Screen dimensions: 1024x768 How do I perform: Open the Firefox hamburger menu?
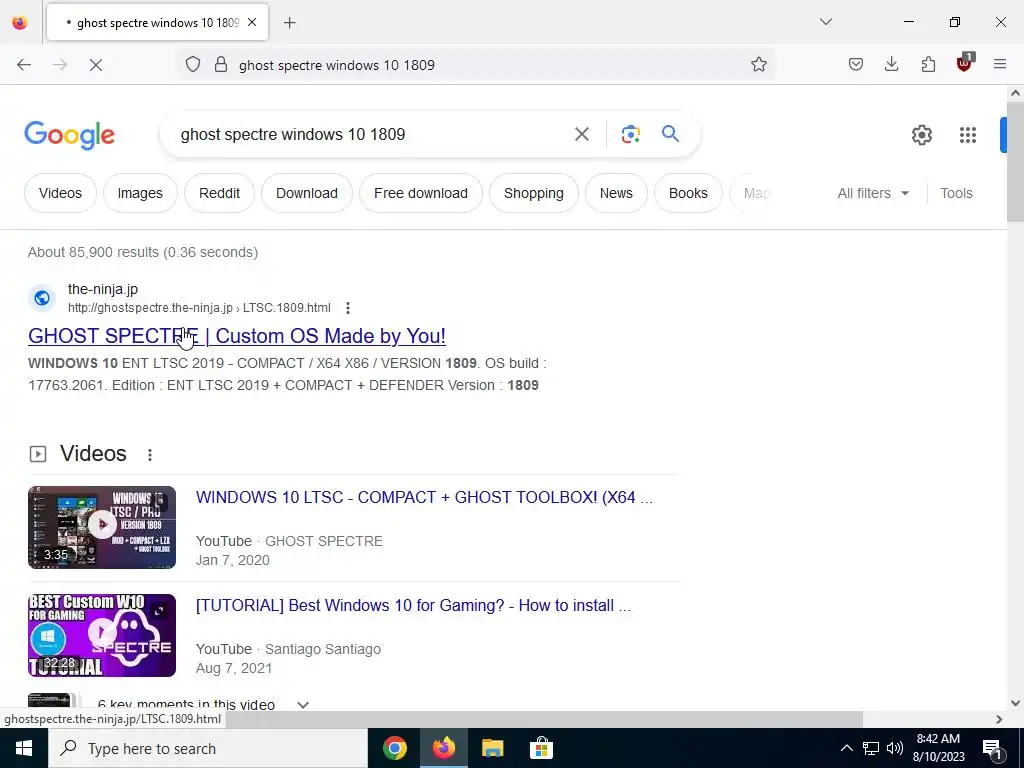pos(1000,65)
